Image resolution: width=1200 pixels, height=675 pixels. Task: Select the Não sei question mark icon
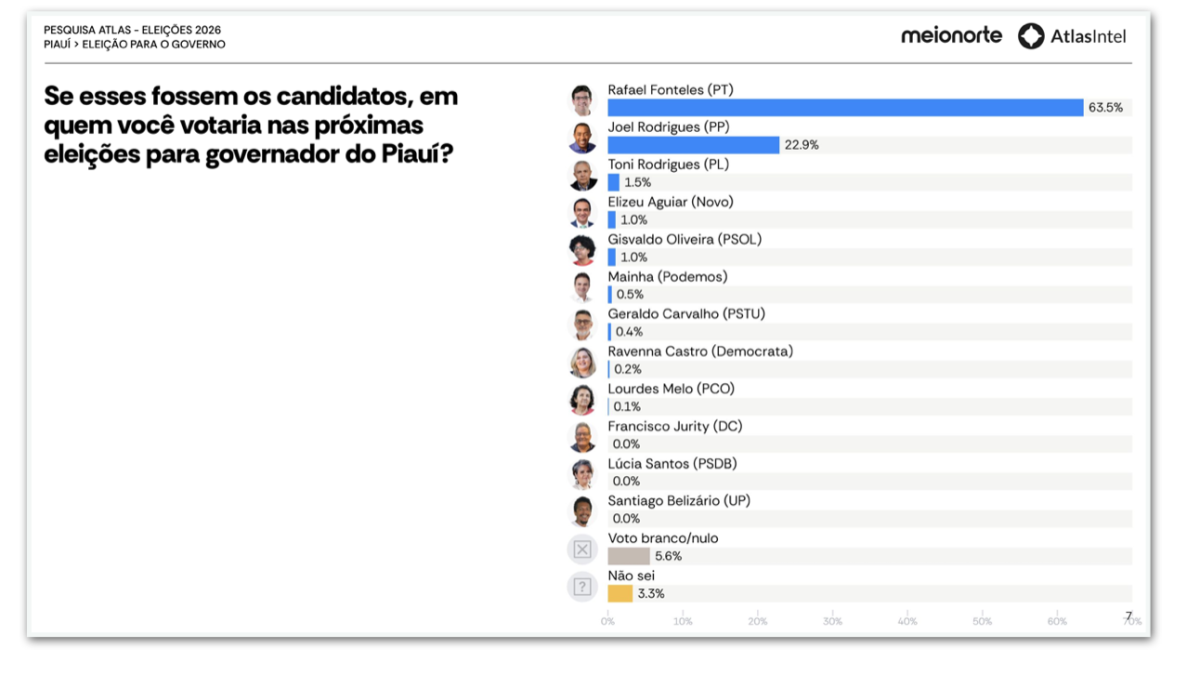coord(583,587)
